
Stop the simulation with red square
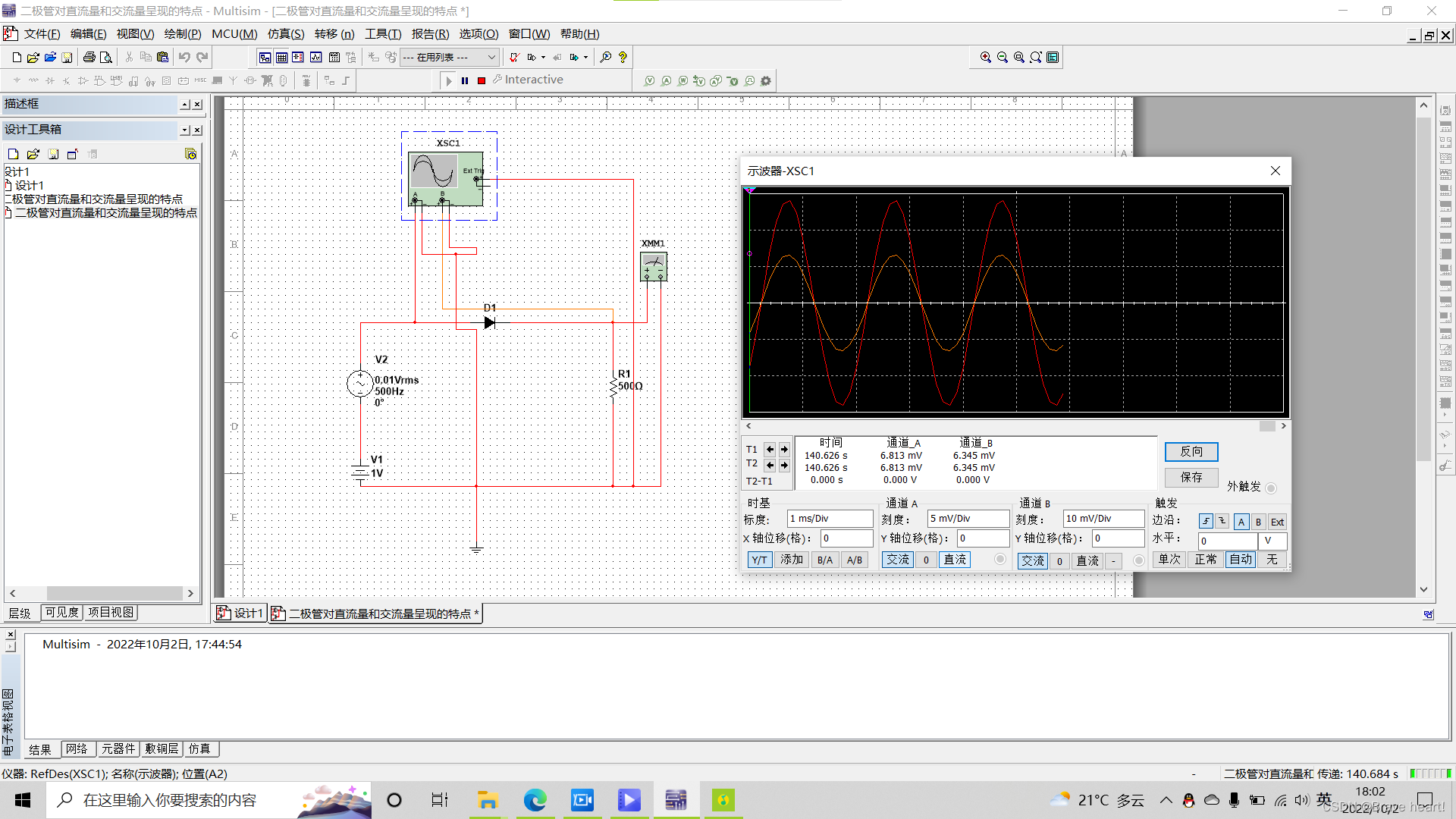[482, 80]
